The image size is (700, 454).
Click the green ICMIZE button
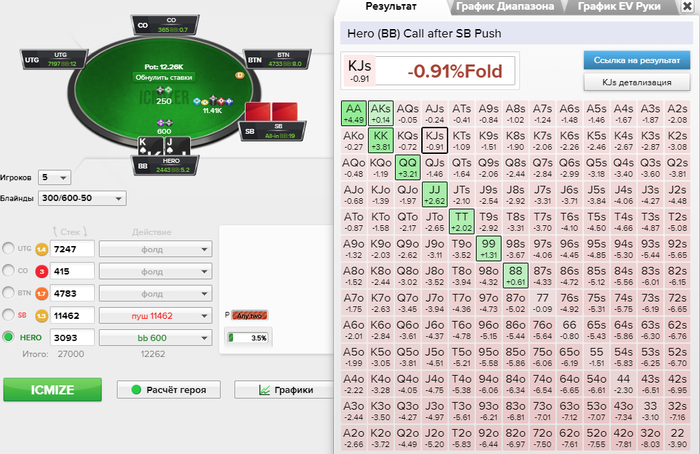pos(52,390)
